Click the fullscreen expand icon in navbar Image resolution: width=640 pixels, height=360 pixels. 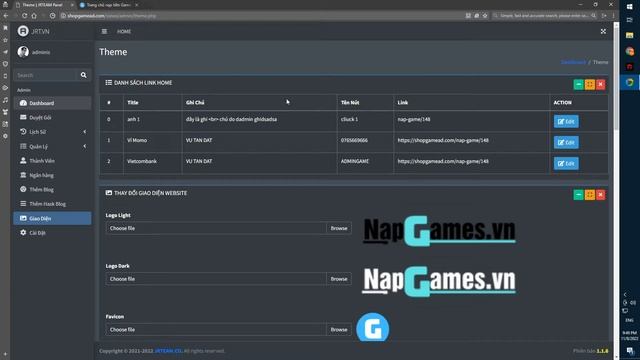[x=603, y=31]
